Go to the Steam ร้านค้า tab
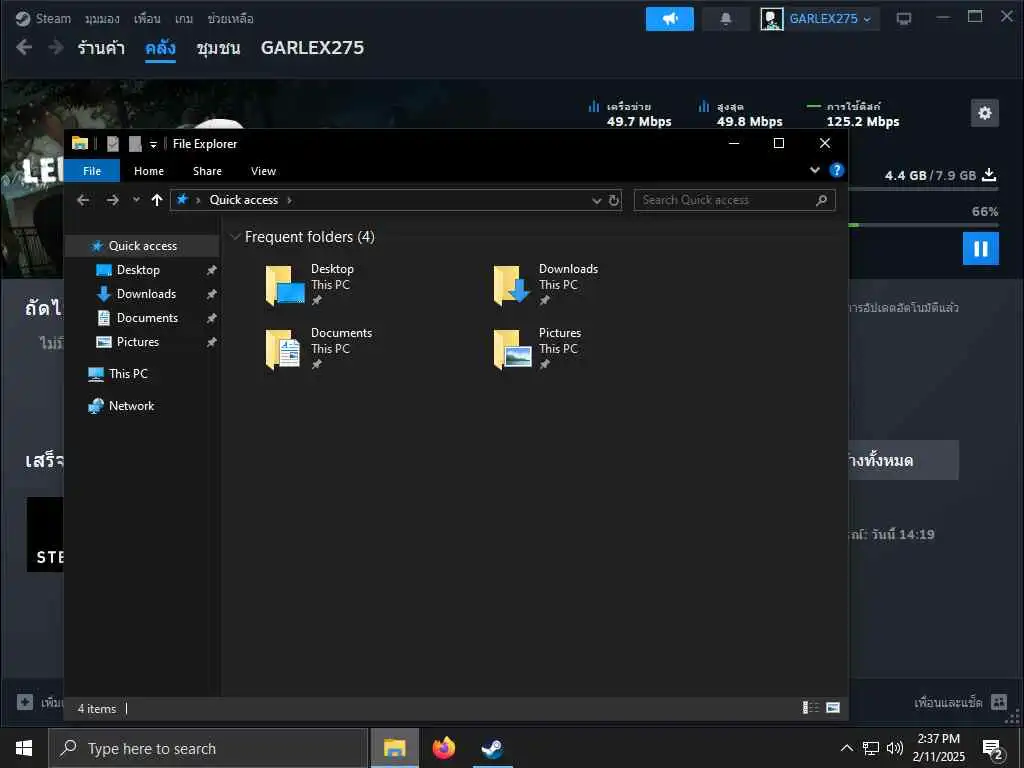 pos(101,48)
